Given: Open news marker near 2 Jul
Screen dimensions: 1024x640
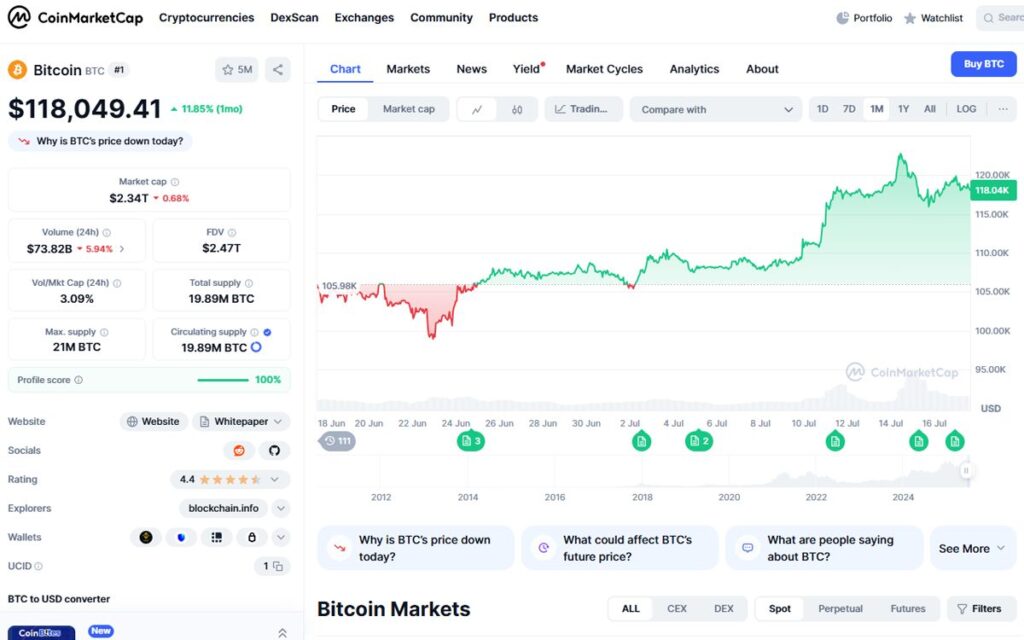Looking at the screenshot, I should 641,441.
